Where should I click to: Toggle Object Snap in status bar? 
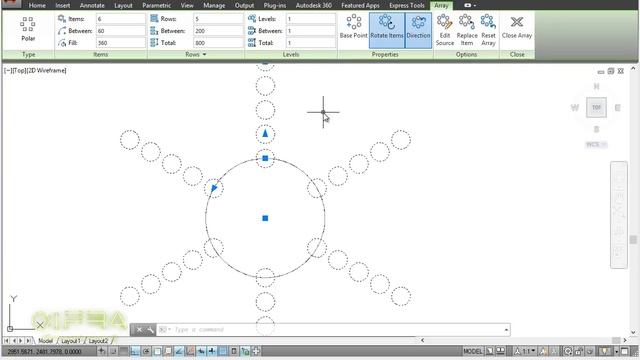coord(157,351)
